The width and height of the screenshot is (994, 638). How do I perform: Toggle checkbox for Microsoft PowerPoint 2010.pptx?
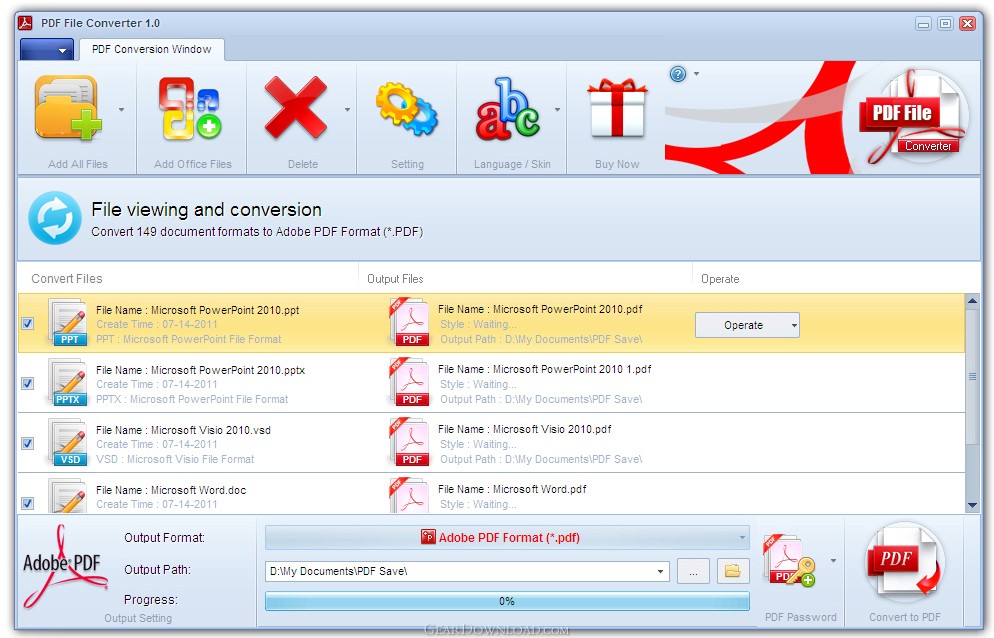tap(28, 384)
